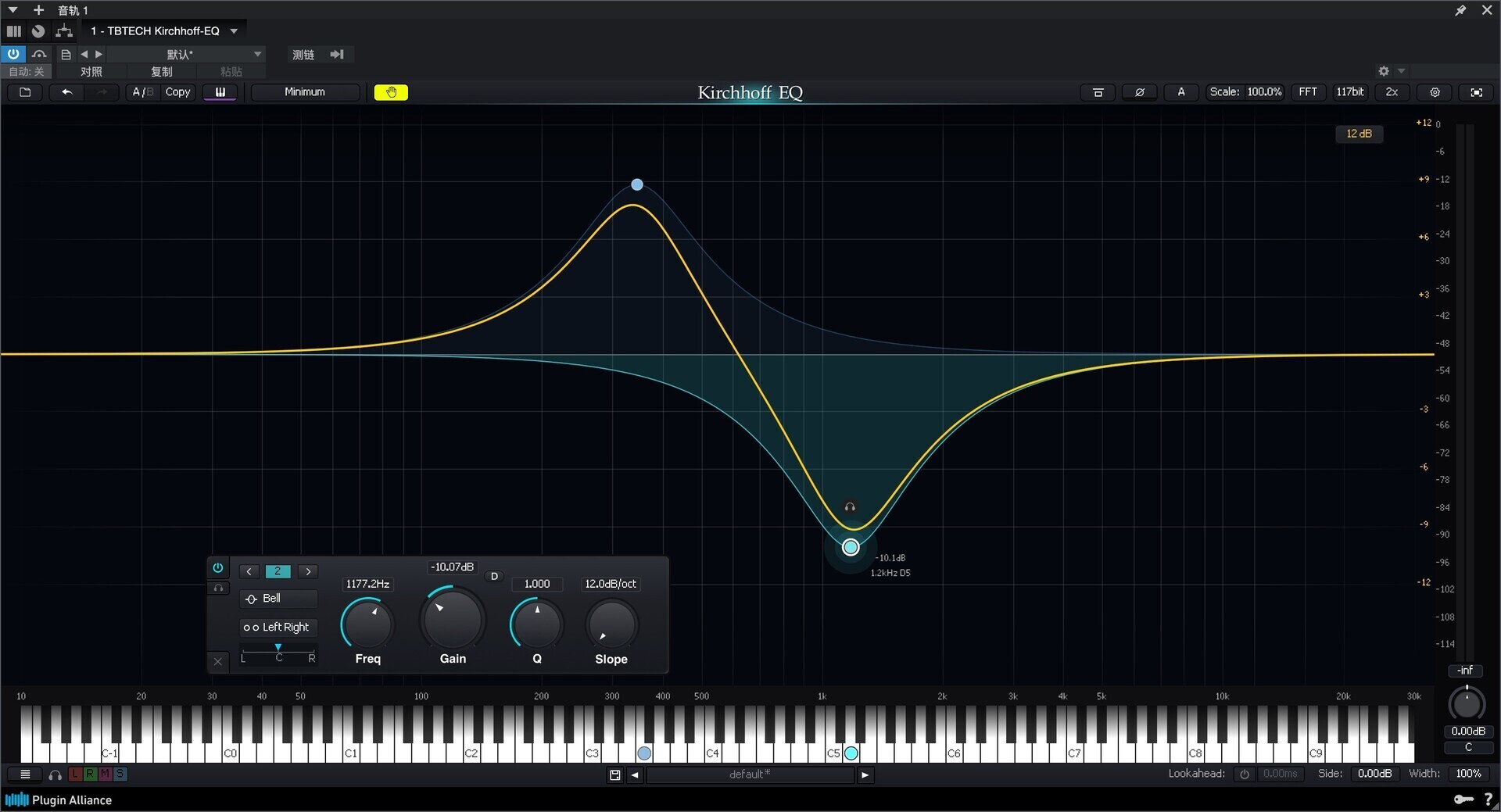Viewport: 1501px width, 812px height.
Task: Open the FFT analyzer options
Action: pyautogui.click(x=1308, y=92)
